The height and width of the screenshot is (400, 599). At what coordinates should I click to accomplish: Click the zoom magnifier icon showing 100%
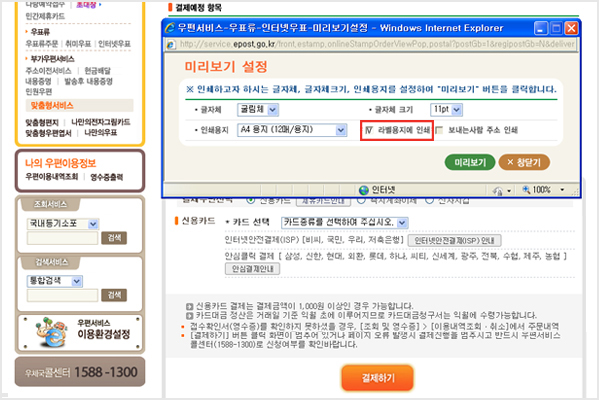(526, 189)
